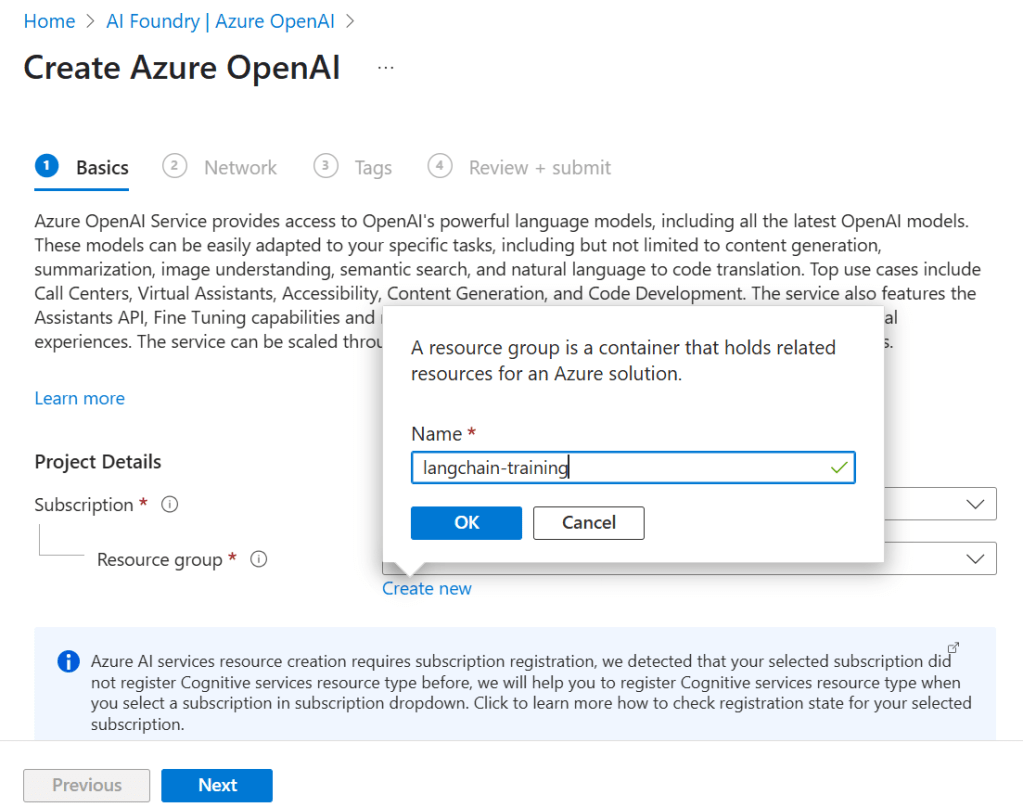Click the Resource group info icon
1023x807 pixels.
coord(259,560)
